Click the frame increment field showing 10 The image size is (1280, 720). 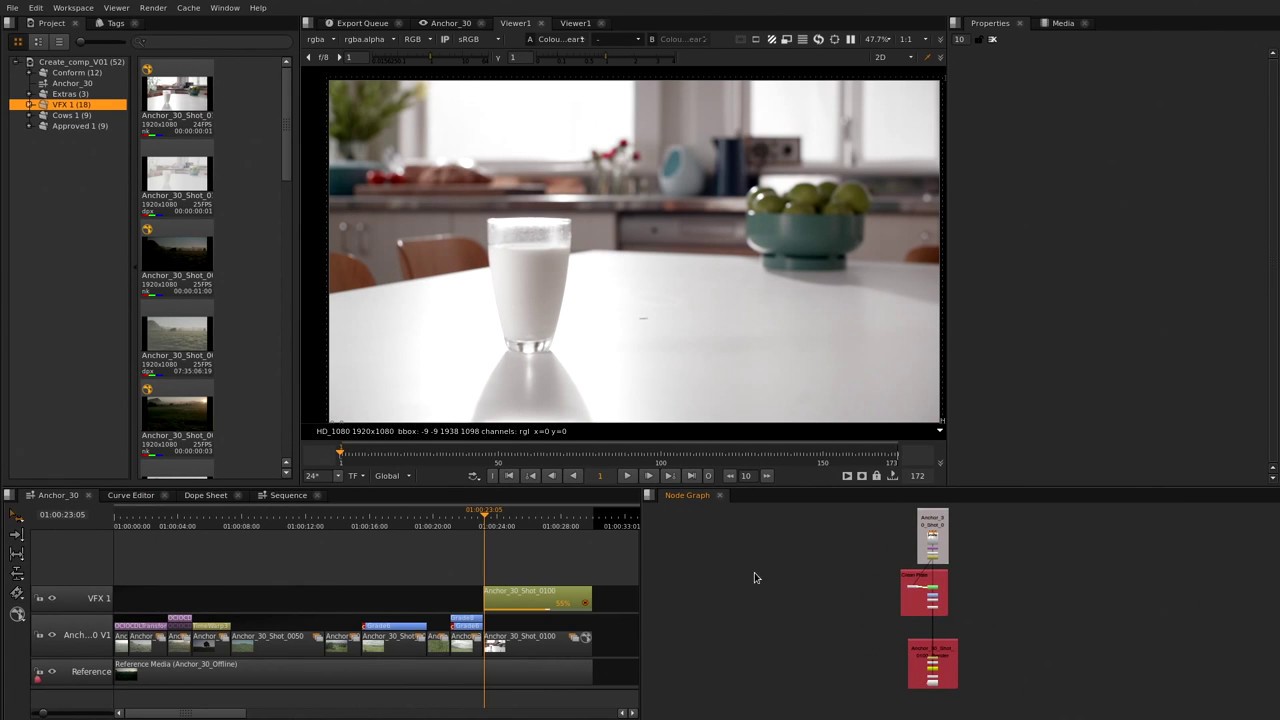click(746, 476)
